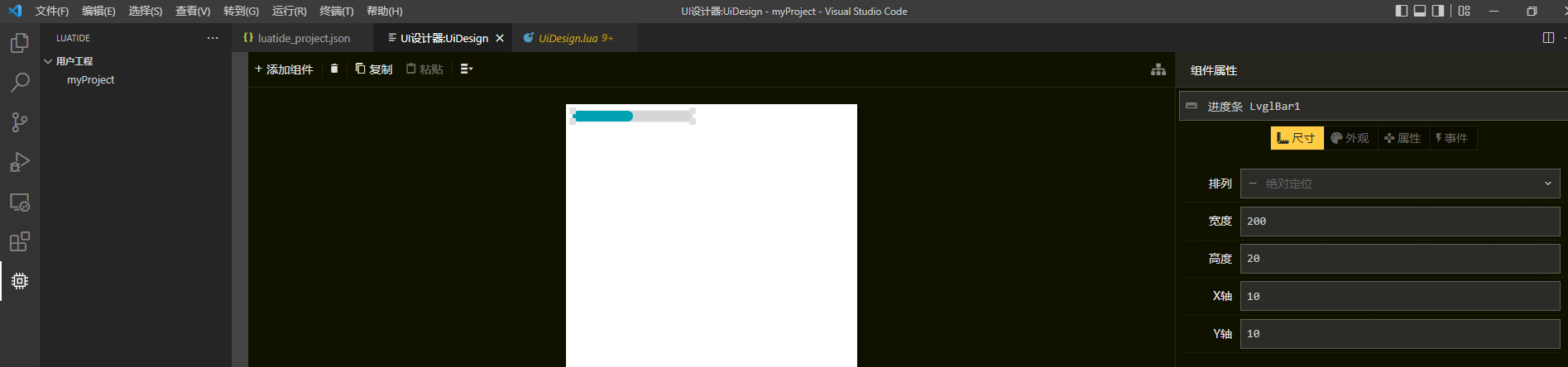This screenshot has height=367, width=1568.
Task: Click the 进度条 LvglBar1 component header
Action: 1374,106
